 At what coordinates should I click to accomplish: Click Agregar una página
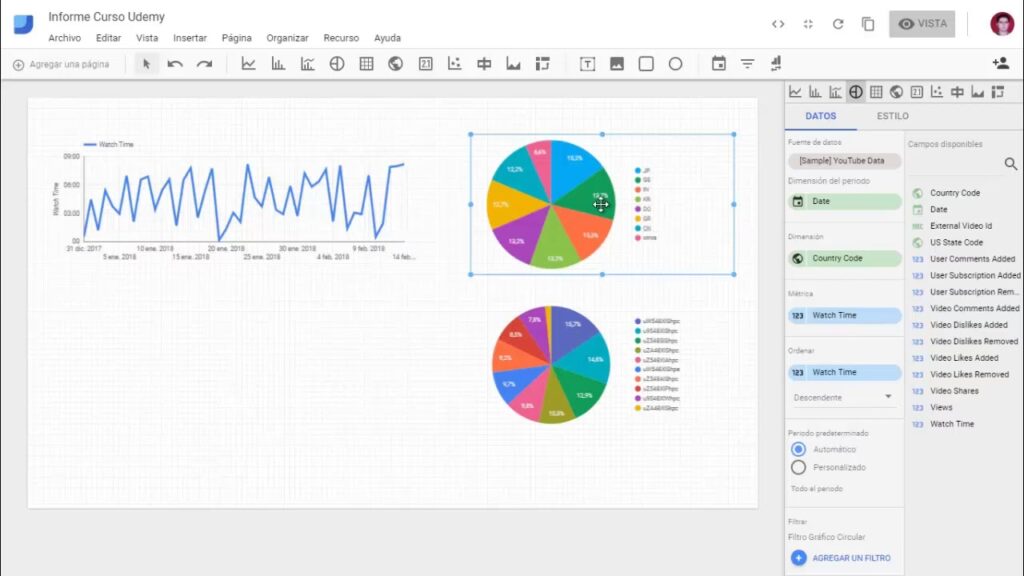pyautogui.click(x=60, y=64)
